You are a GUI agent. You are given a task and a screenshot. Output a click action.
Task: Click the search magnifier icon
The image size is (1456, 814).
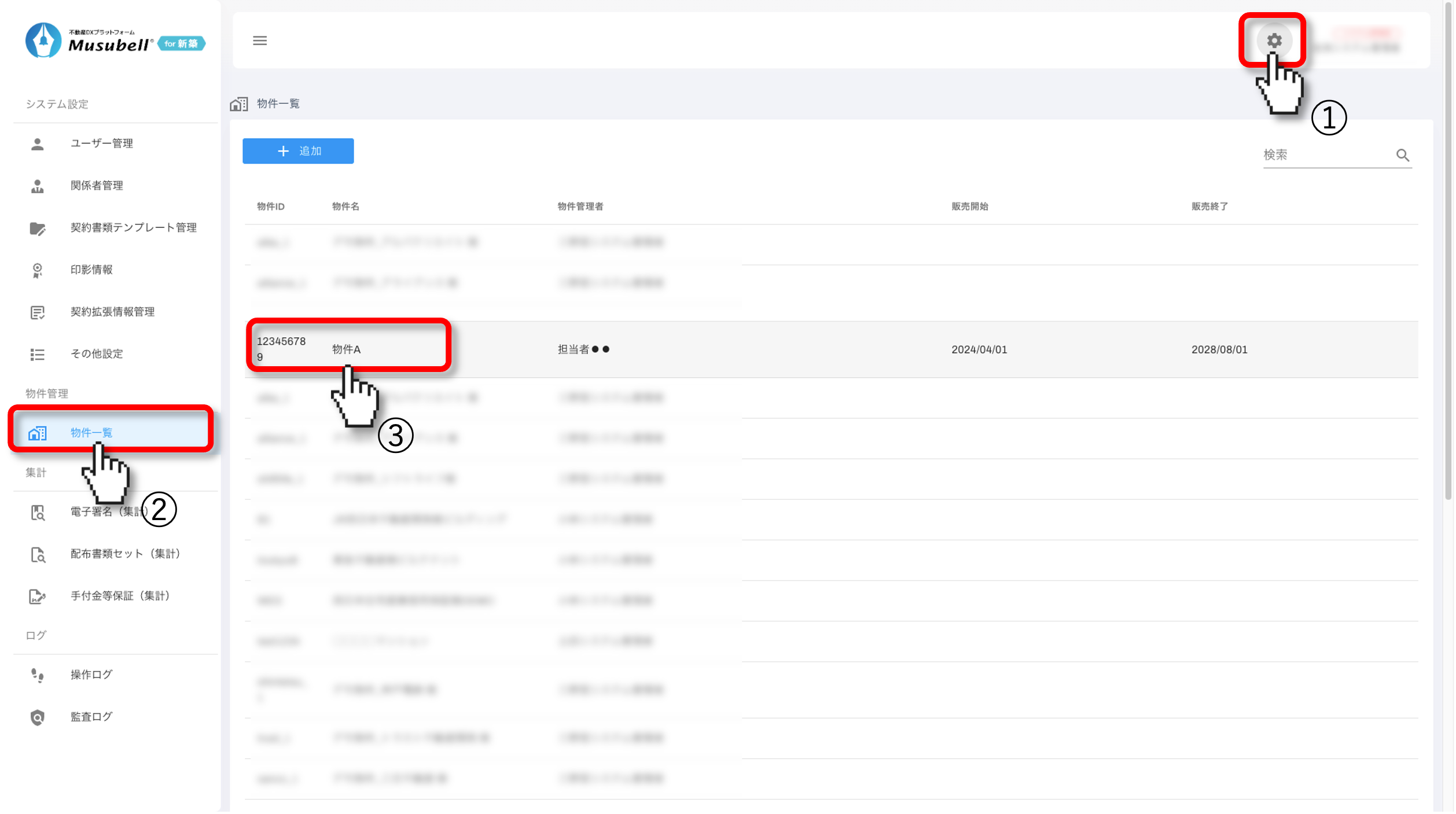(1402, 155)
